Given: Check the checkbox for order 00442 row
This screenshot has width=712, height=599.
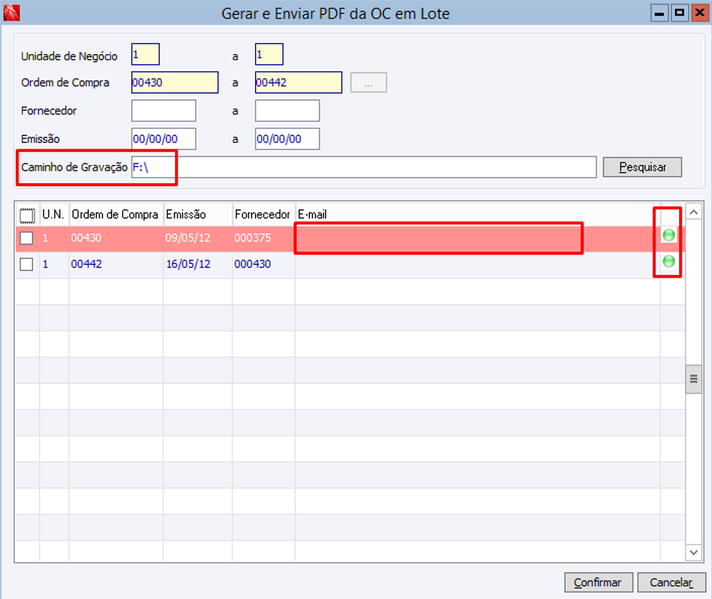Looking at the screenshot, I should click(27, 264).
